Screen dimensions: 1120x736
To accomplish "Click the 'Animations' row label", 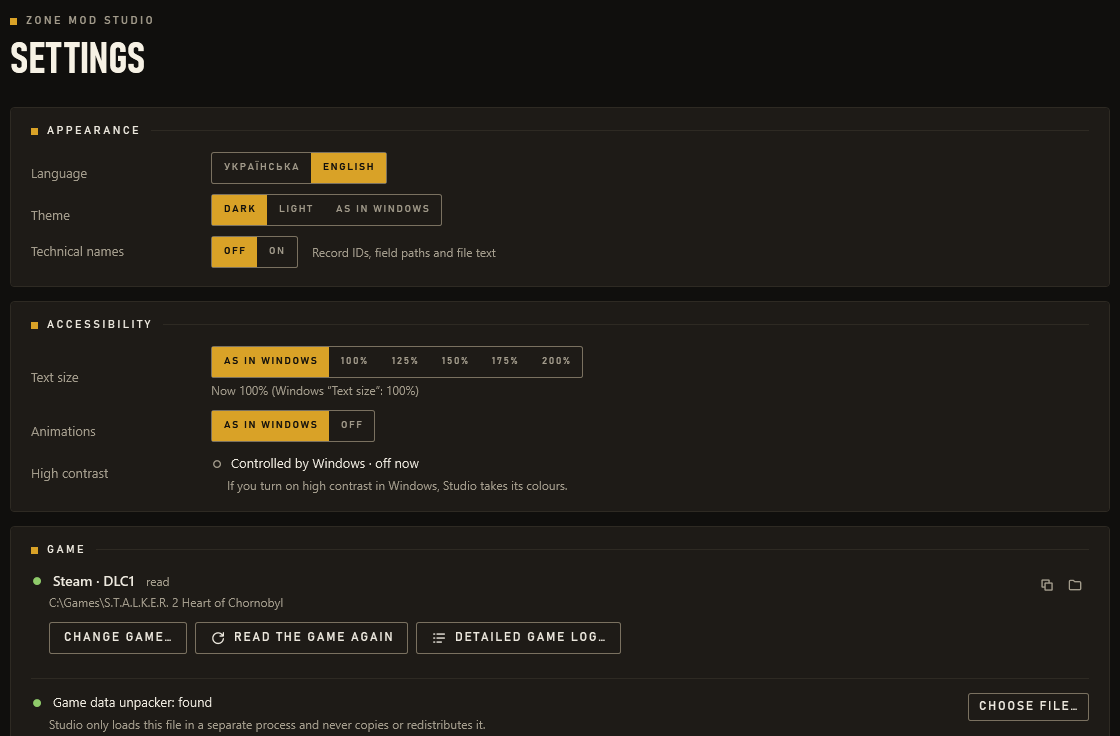I will 63,432.
